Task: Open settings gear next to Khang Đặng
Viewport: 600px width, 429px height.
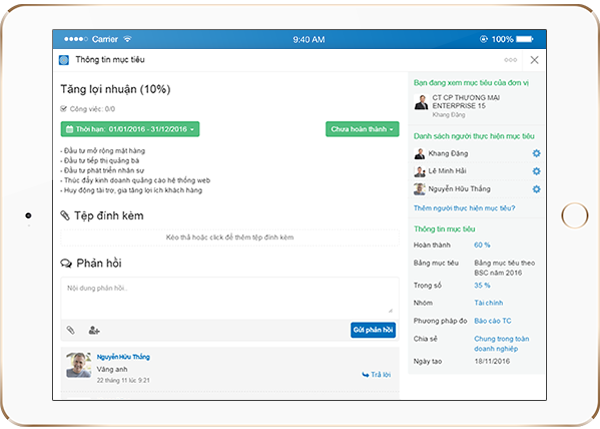Action: (x=536, y=153)
